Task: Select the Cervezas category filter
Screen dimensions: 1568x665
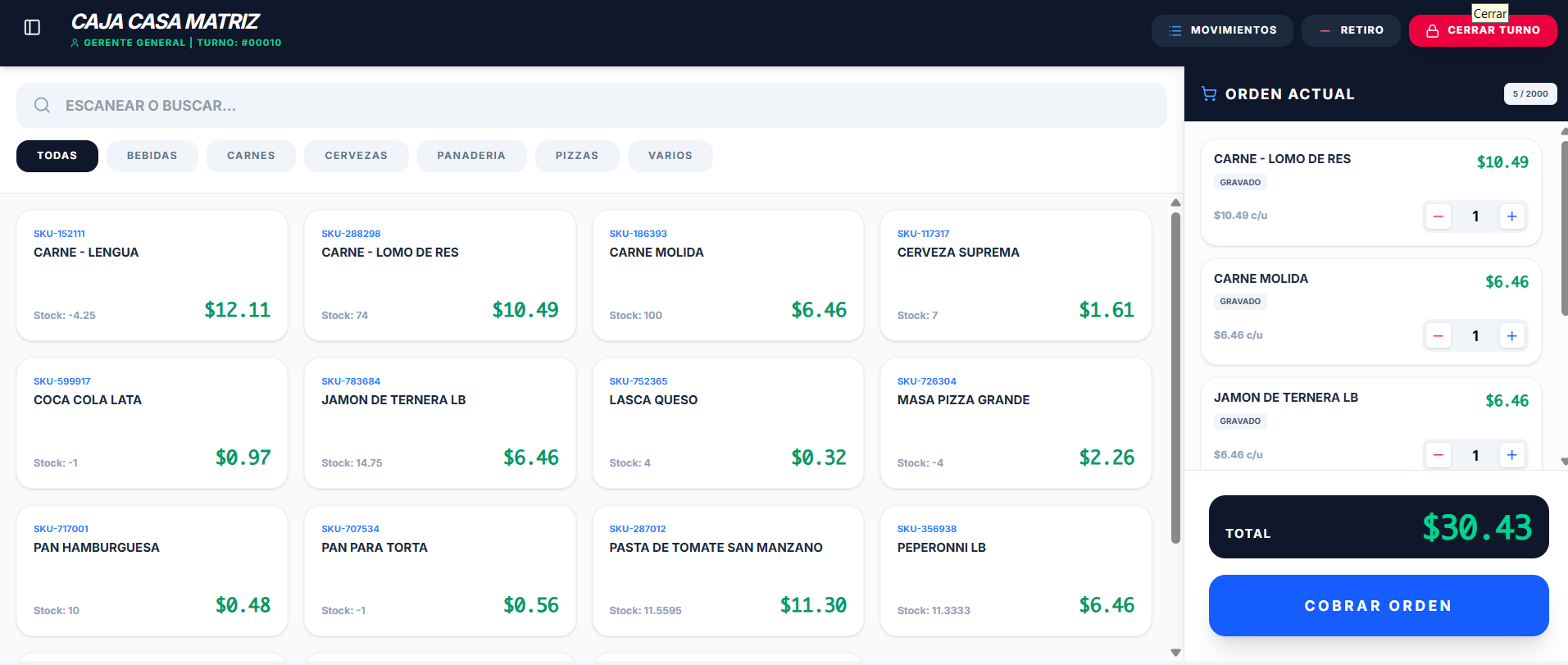Action: 356,156
